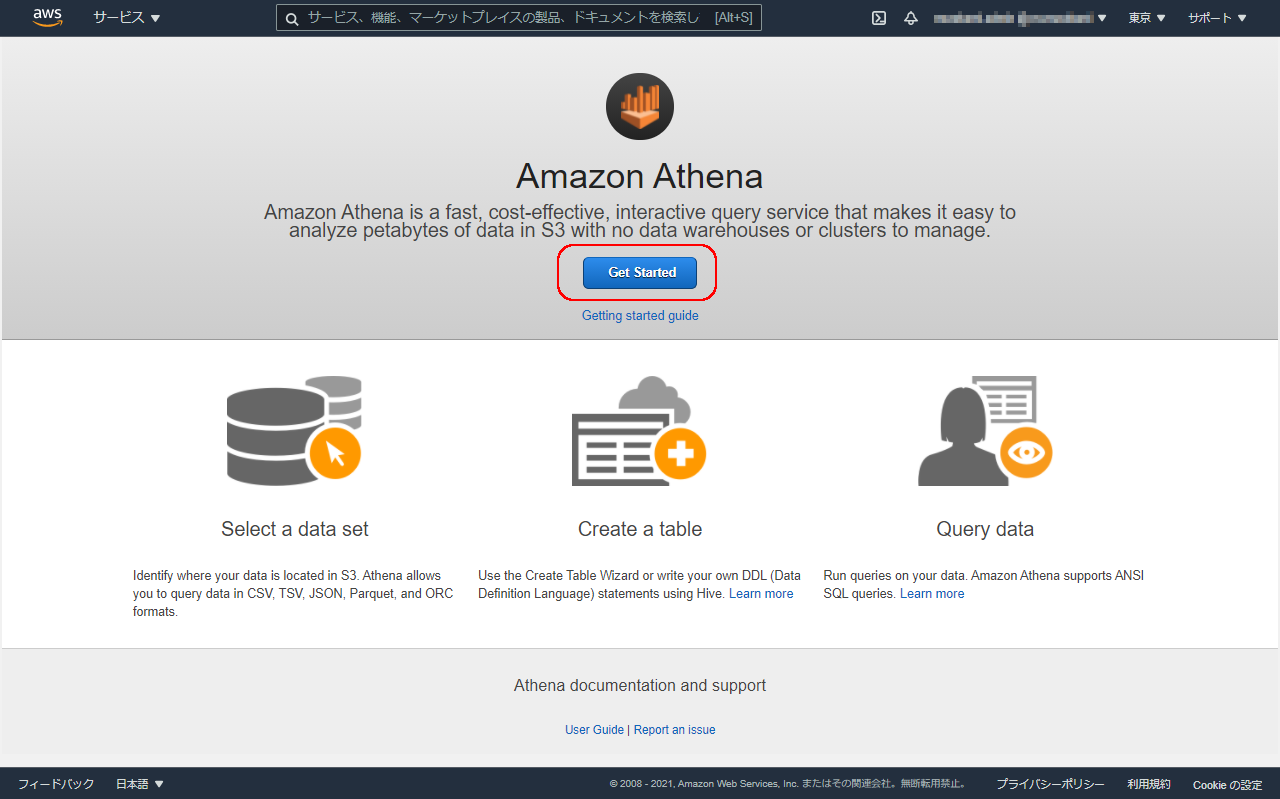1280x799 pixels.
Task: Open Learn more under Create a table
Action: click(761, 593)
